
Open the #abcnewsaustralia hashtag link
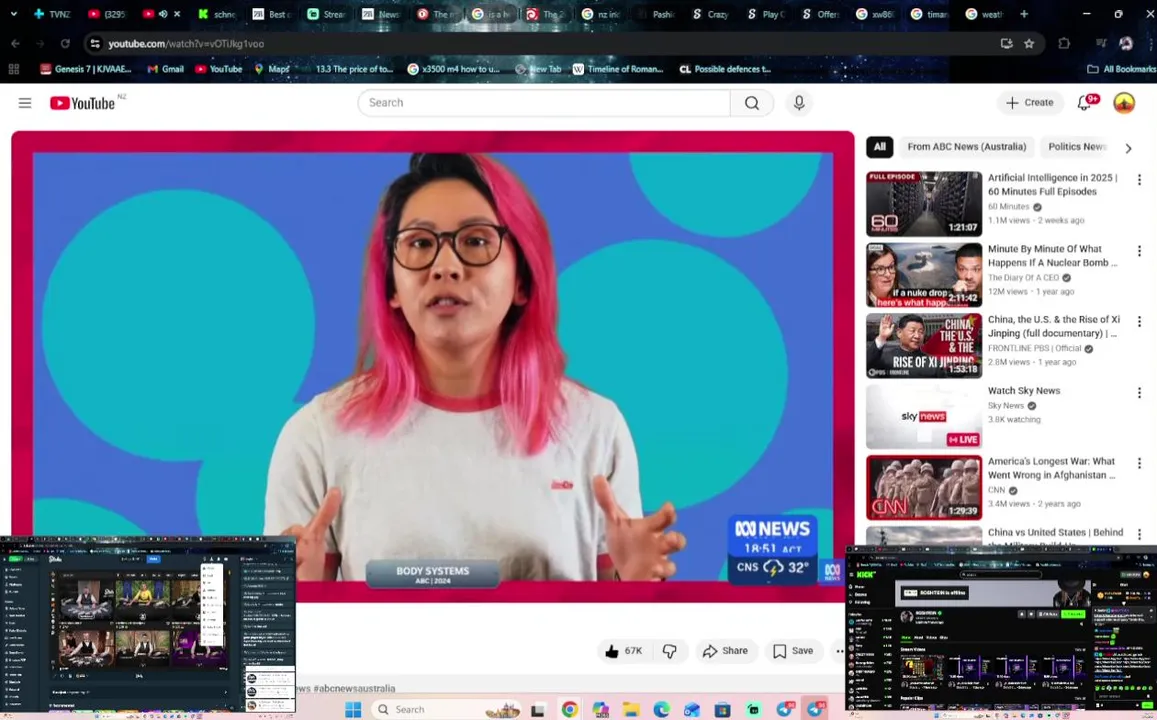click(354, 688)
